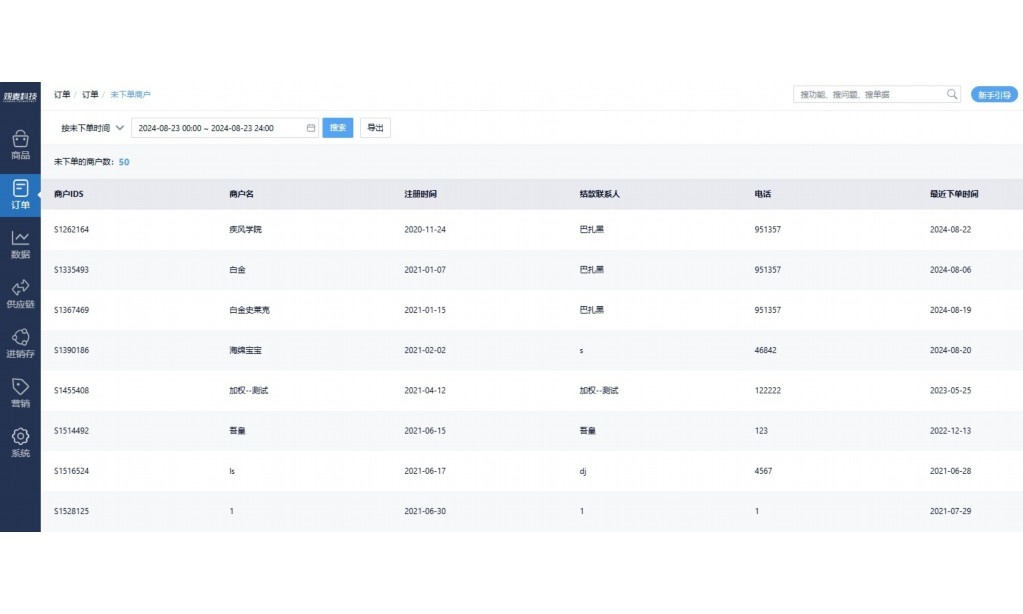Select the 营销 sidebar icon
Viewport: 1023px width, 614px height.
pos(20,390)
